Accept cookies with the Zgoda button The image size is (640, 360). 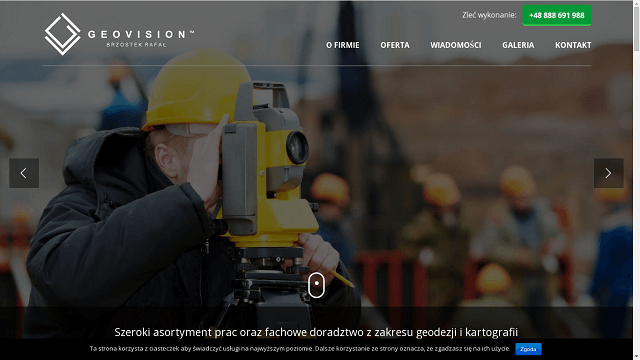click(x=528, y=349)
